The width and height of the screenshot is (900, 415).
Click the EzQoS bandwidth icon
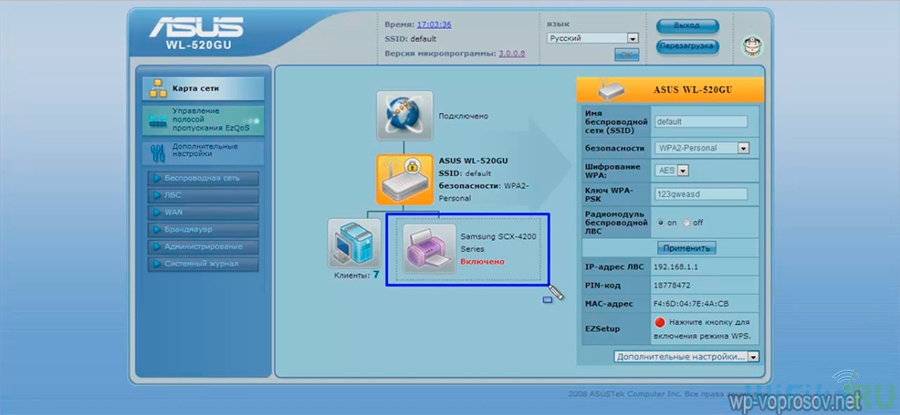click(157, 121)
